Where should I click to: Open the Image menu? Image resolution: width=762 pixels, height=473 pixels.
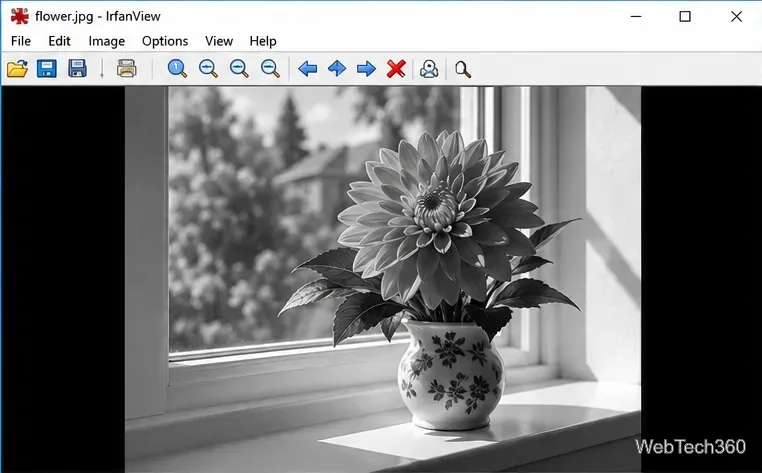[106, 41]
